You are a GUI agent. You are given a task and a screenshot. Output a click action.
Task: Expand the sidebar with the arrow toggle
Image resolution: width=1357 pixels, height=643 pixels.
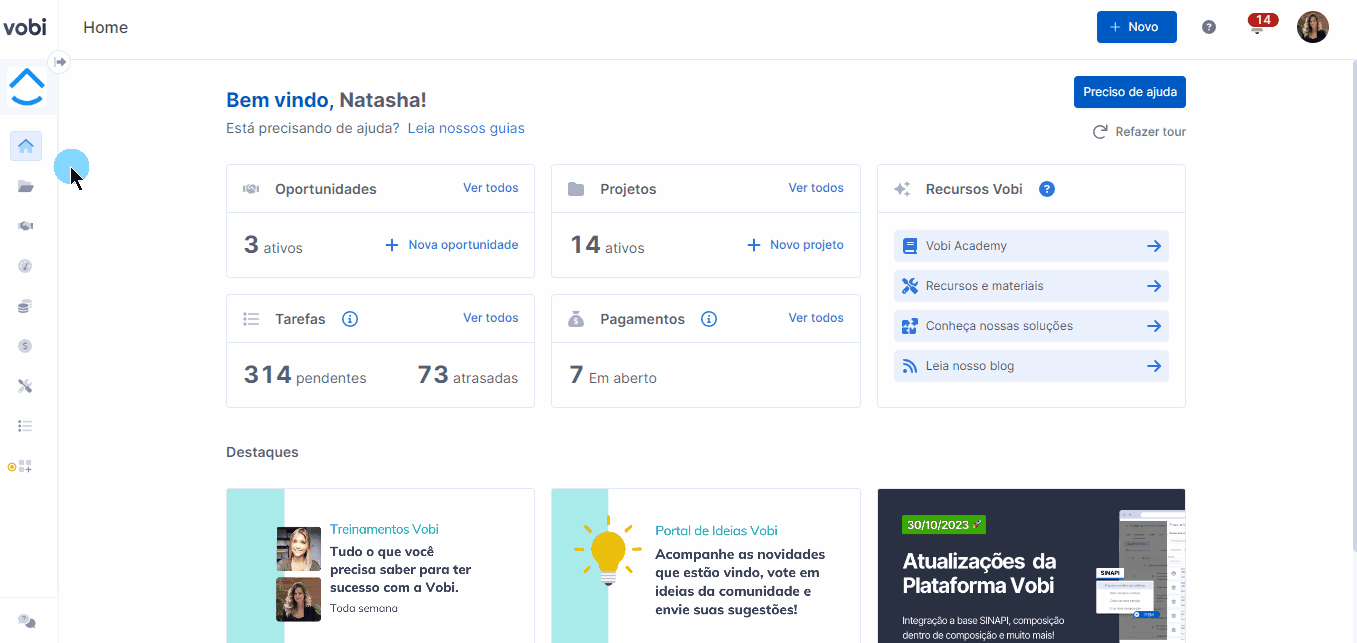60,62
